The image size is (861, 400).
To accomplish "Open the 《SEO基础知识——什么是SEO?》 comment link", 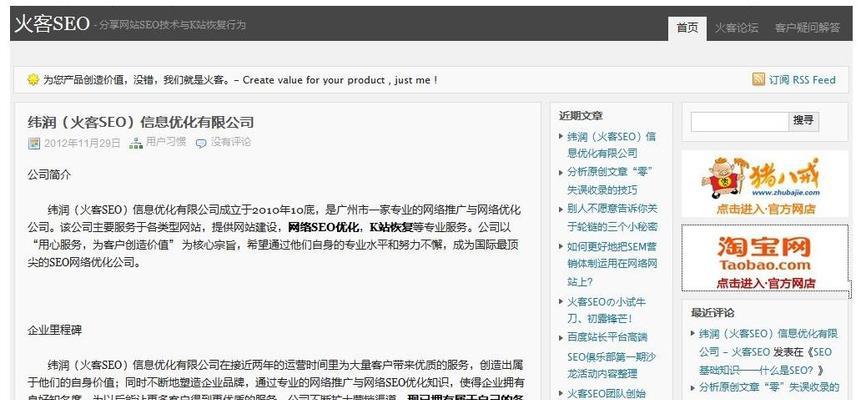I will (766, 361).
